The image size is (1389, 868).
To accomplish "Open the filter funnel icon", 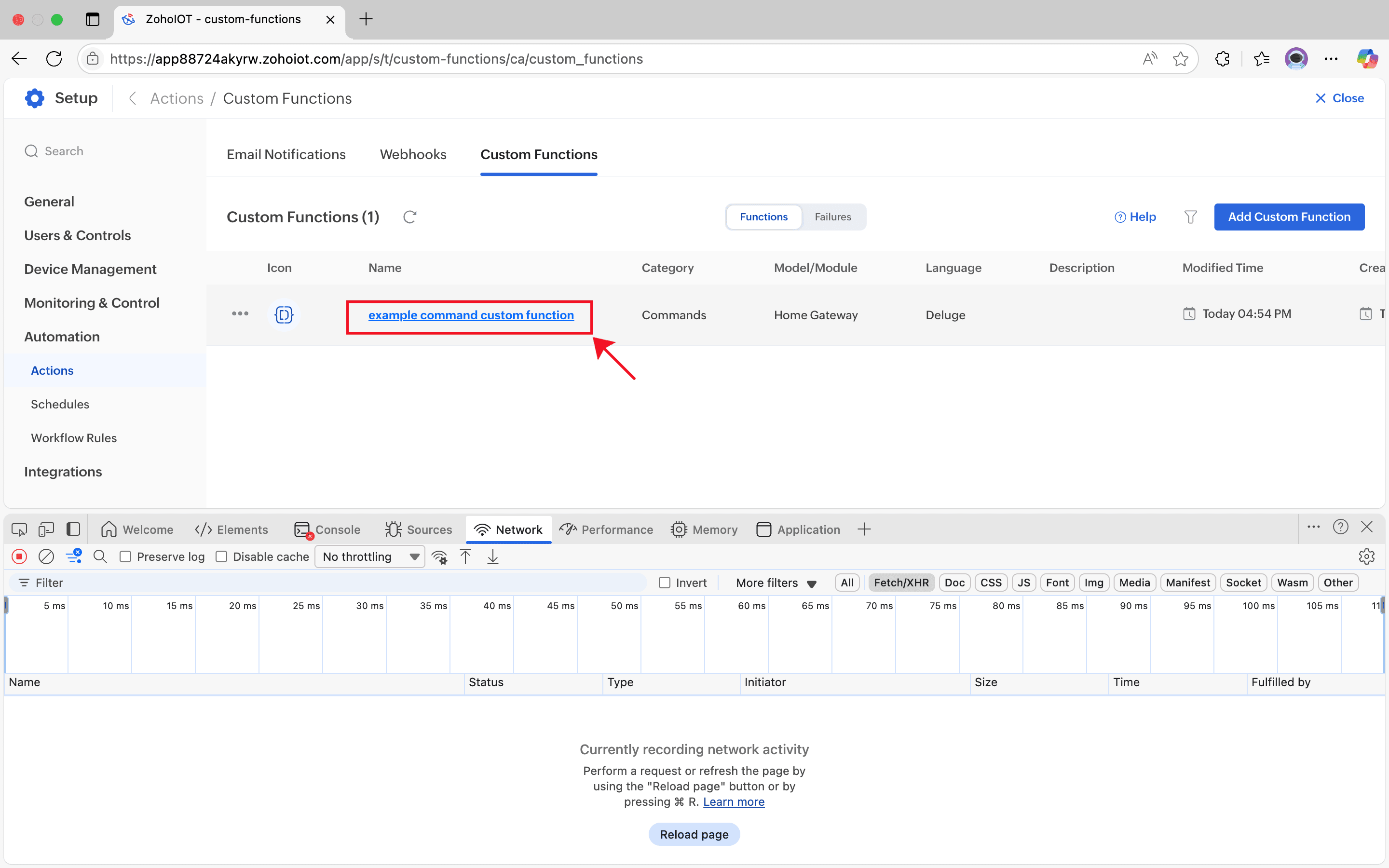I will [1190, 217].
